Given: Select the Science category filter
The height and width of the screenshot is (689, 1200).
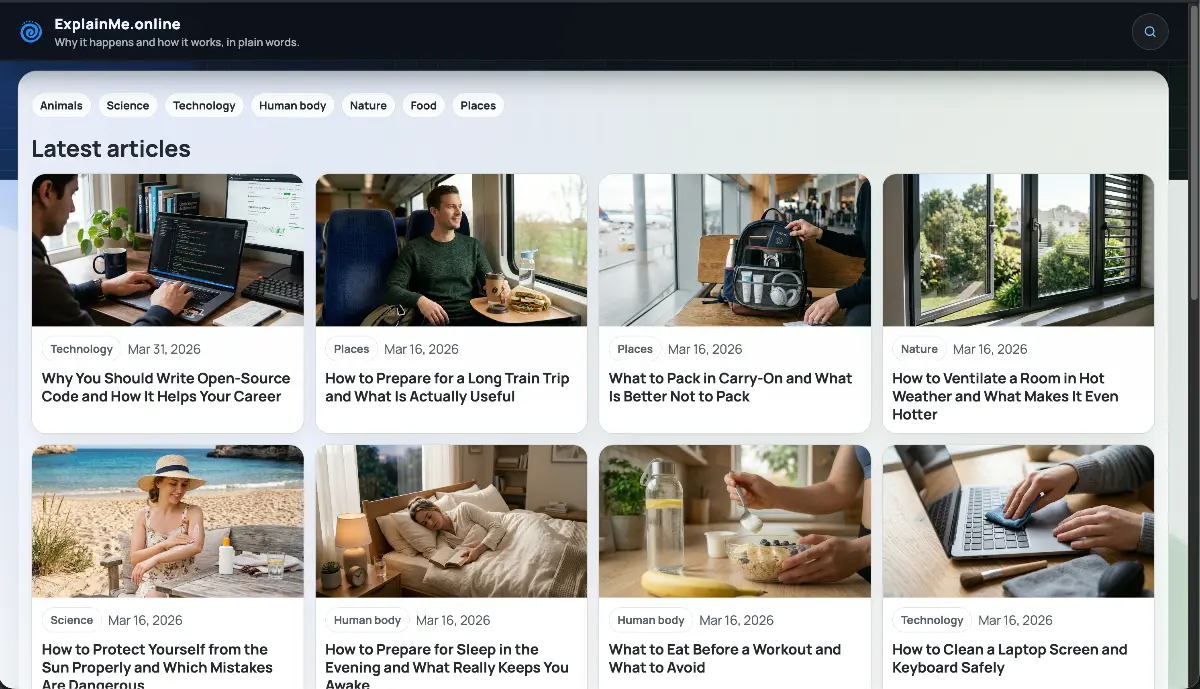Looking at the screenshot, I should coord(128,106).
